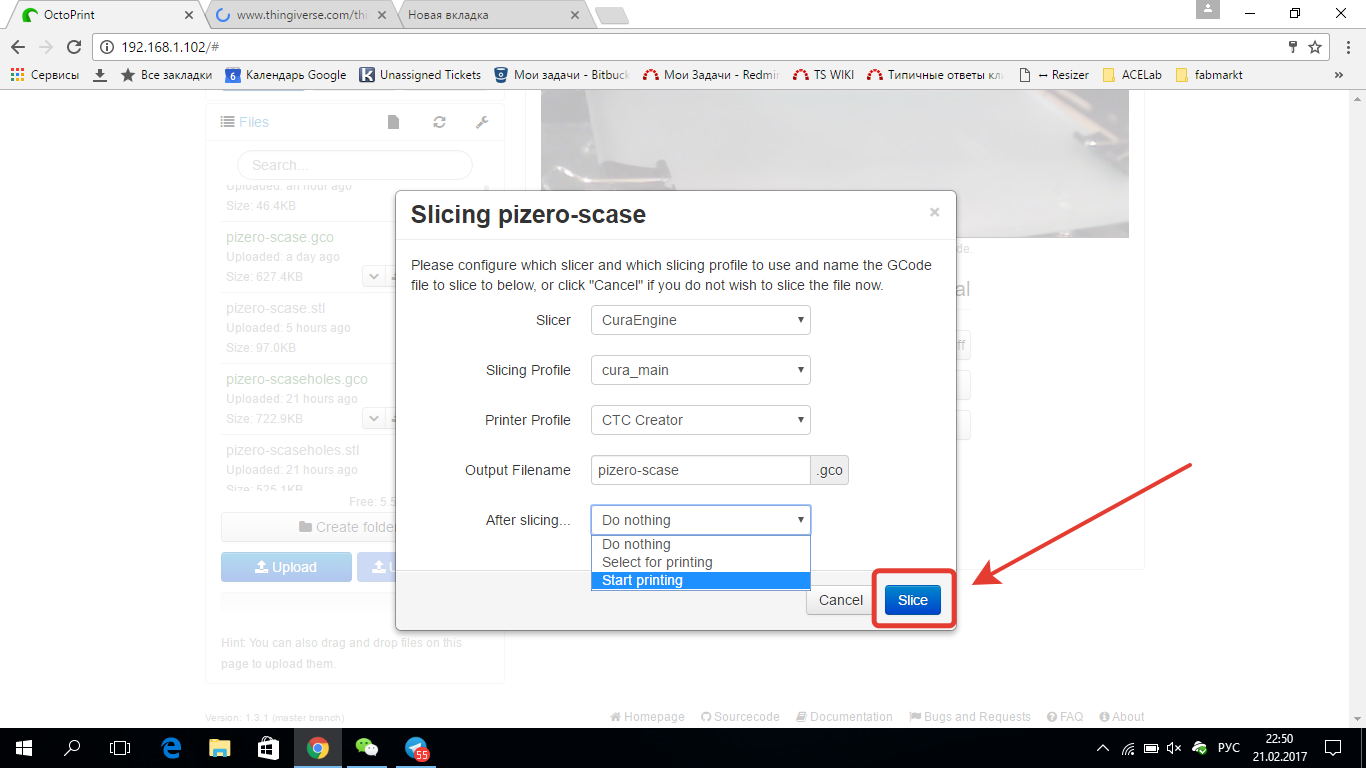Show hidden bookmarks overflow chevron
This screenshot has width=1366, height=768.
1339,75
